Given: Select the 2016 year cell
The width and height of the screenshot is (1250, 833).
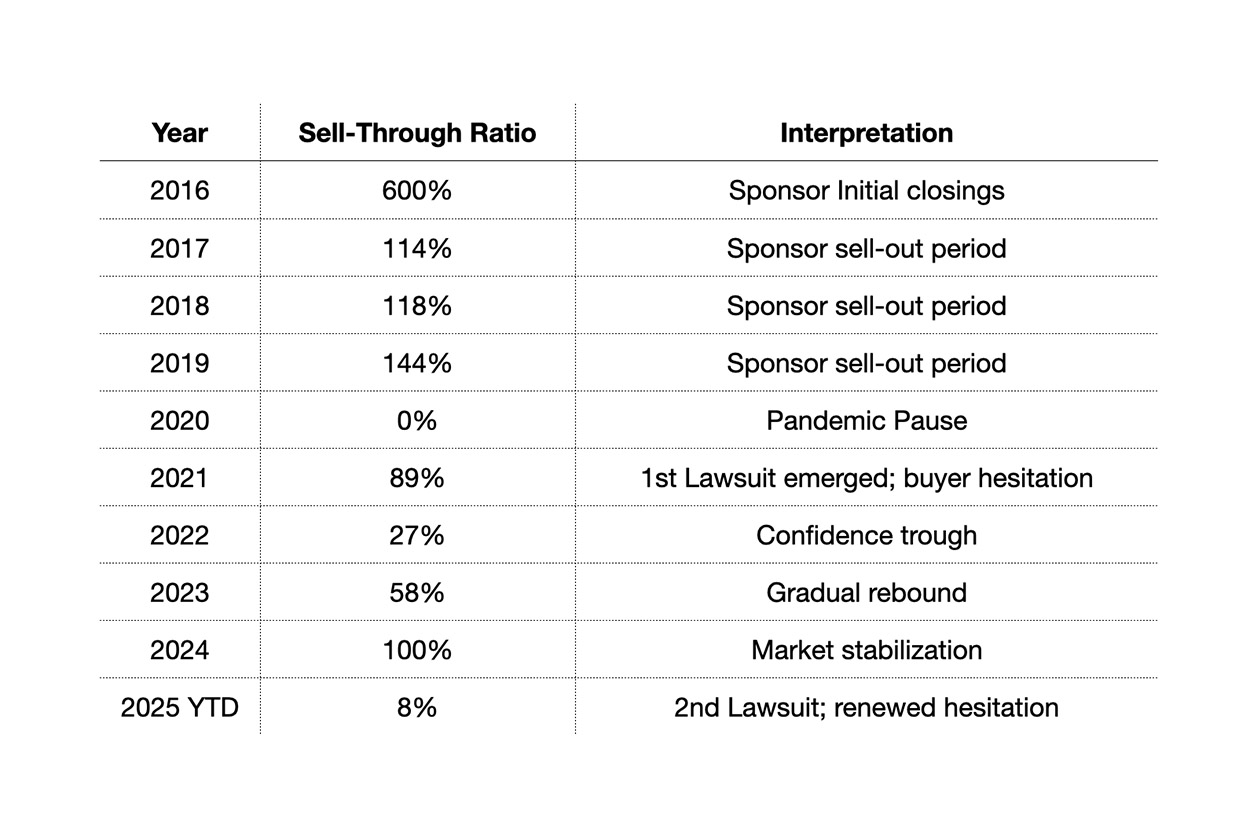Looking at the screenshot, I should point(180,190).
